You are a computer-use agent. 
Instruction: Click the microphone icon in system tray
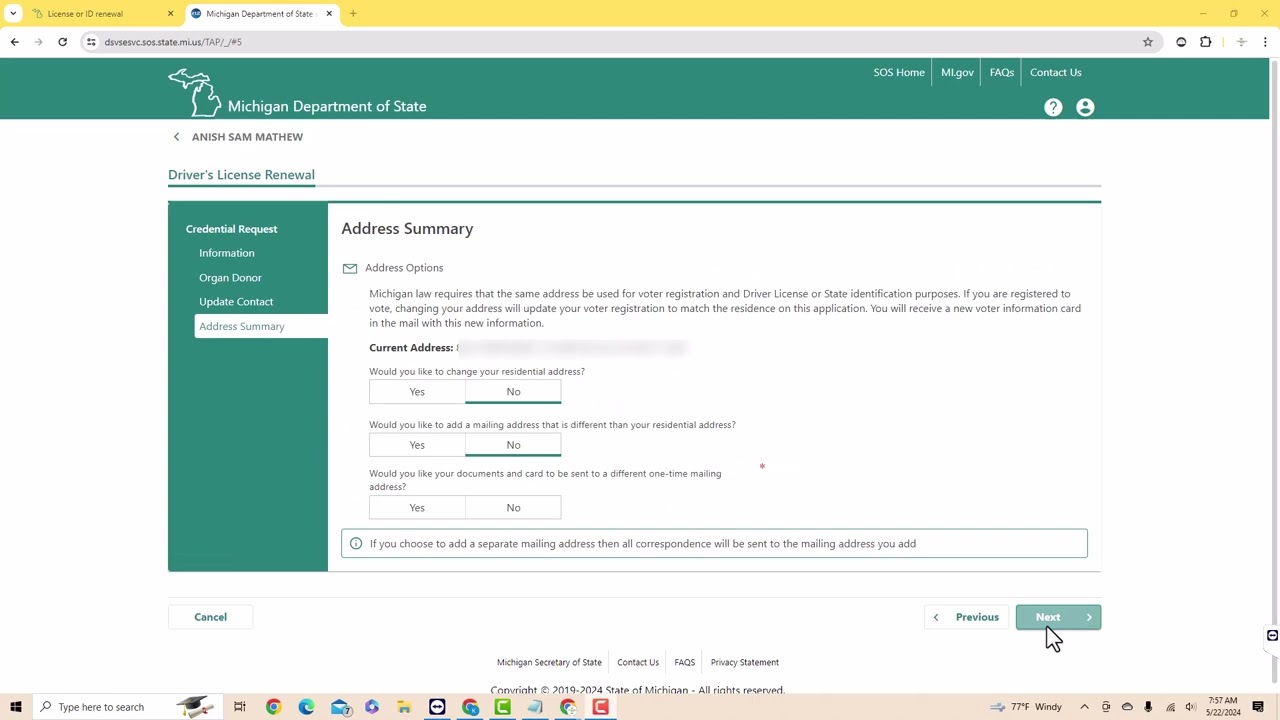coord(1148,707)
